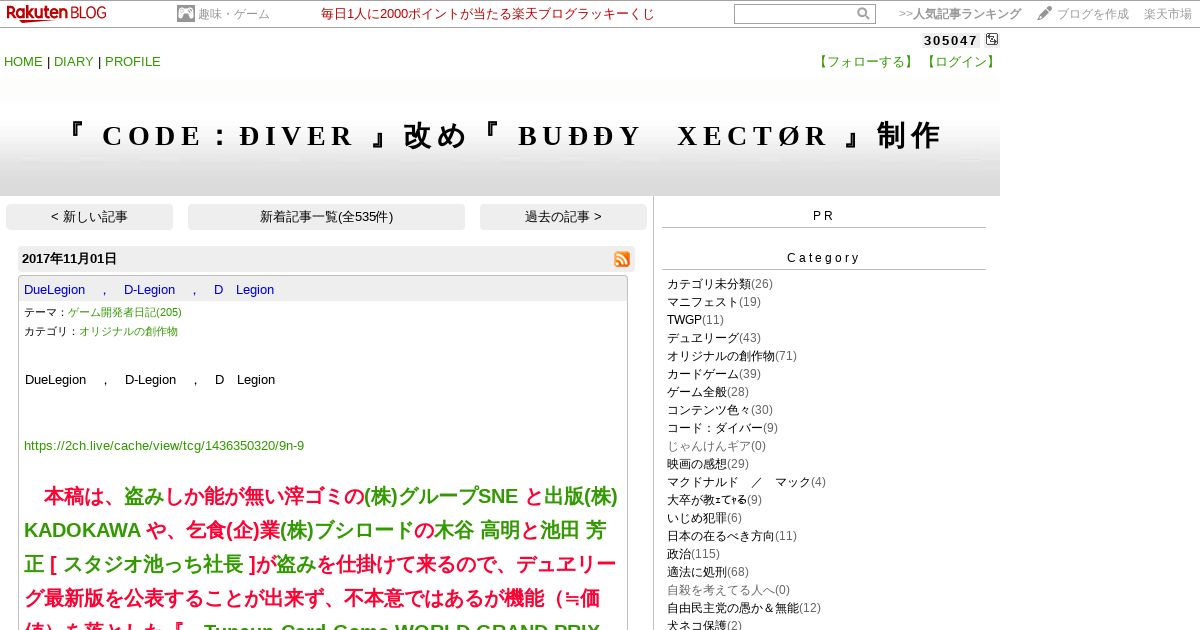Image resolution: width=1200 pixels, height=630 pixels.
Task: Go to 楽天市場 link
Action: (1168, 14)
